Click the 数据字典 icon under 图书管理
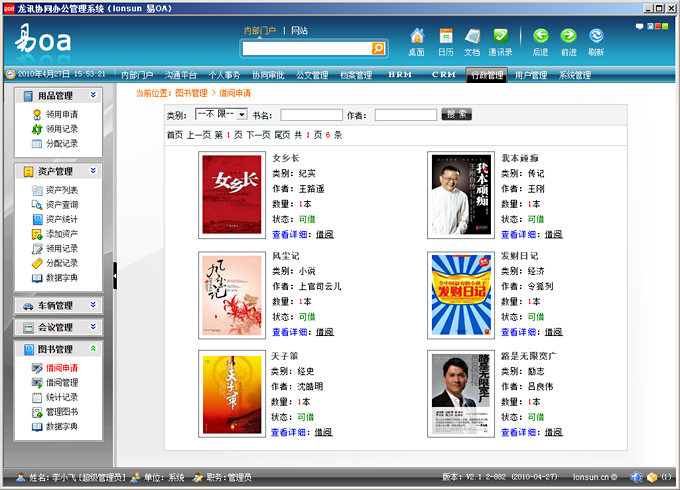Viewport: 680px width, 490px height. pyautogui.click(x=37, y=427)
